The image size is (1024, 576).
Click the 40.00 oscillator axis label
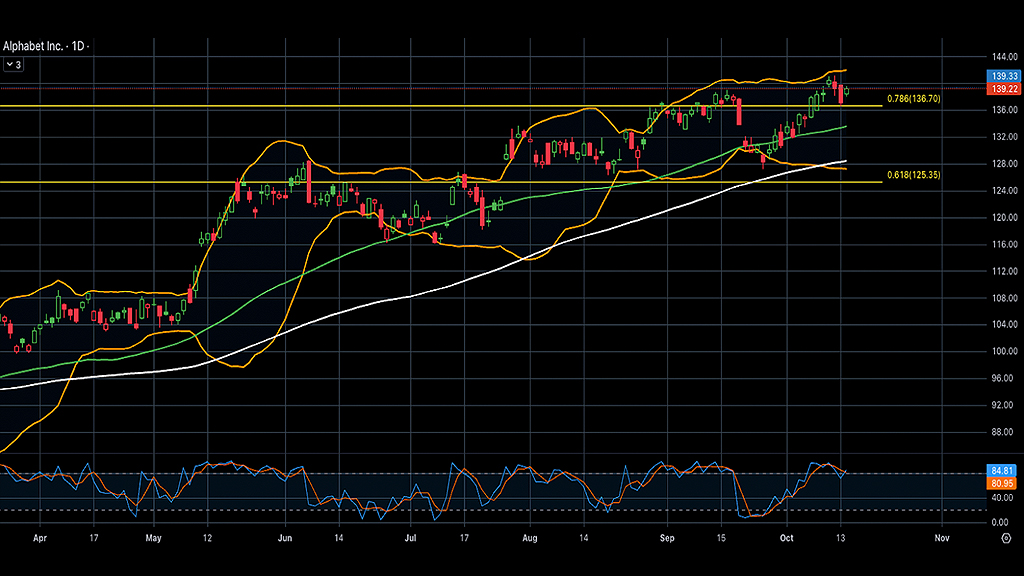[1002, 498]
